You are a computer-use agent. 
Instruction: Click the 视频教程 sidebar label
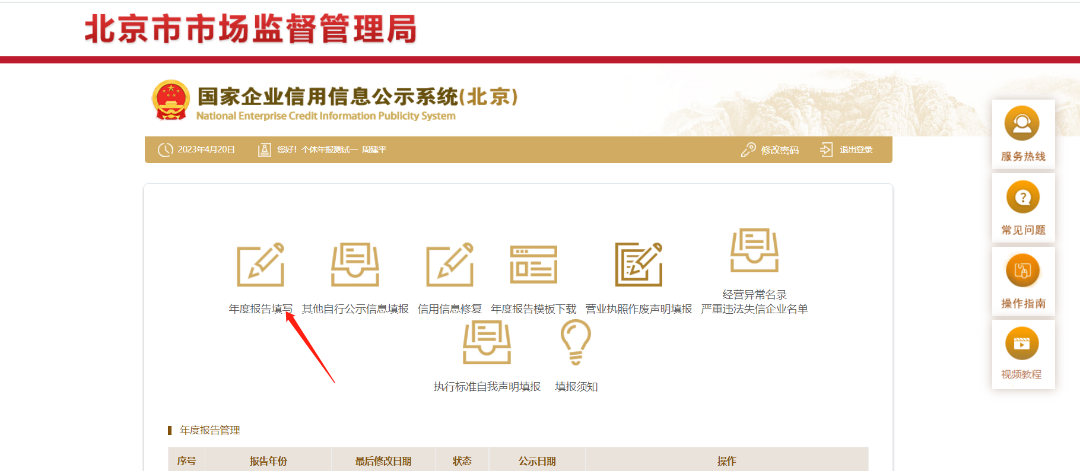(x=1021, y=375)
